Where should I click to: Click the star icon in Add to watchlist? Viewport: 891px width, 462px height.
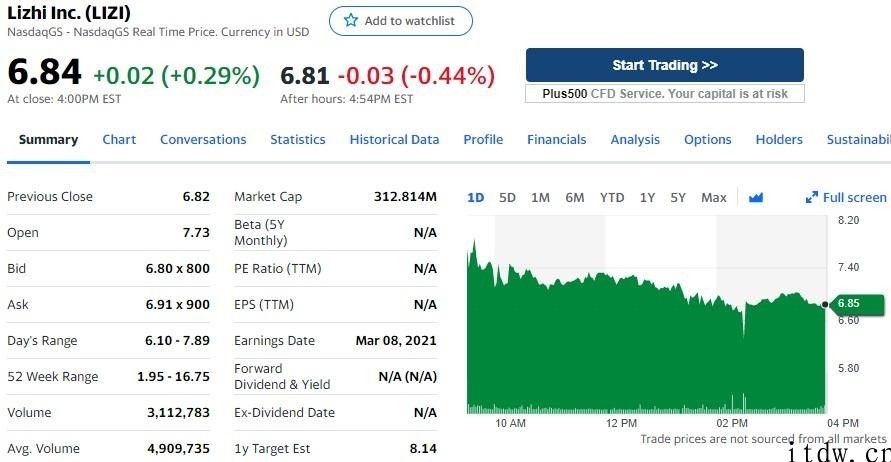[x=351, y=20]
